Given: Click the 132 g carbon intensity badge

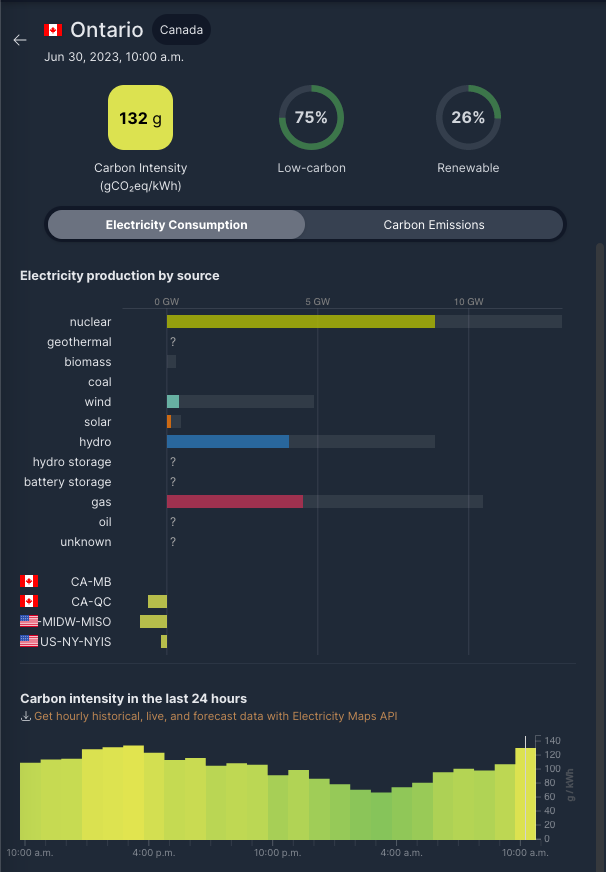Looking at the screenshot, I should click(141, 117).
